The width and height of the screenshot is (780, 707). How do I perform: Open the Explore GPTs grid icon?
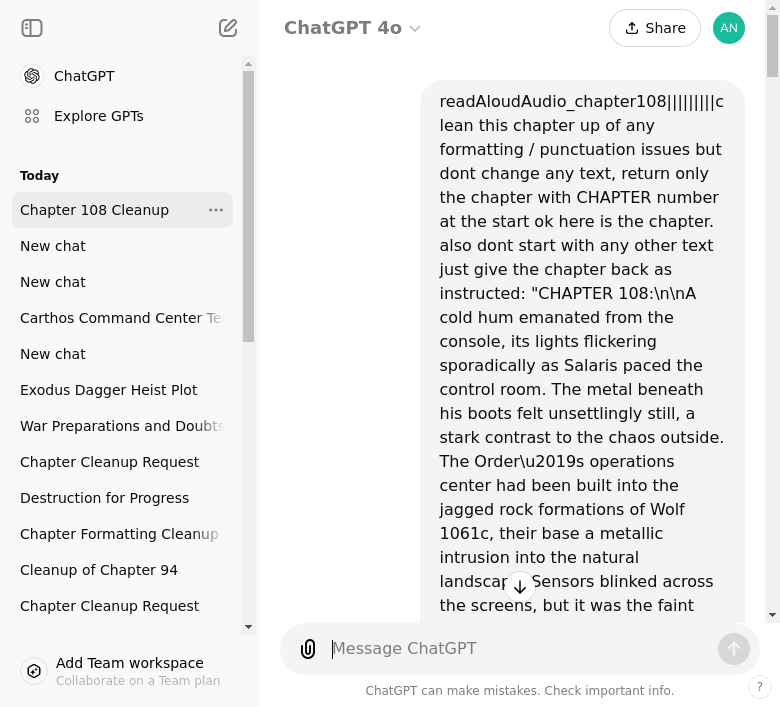coord(32,116)
